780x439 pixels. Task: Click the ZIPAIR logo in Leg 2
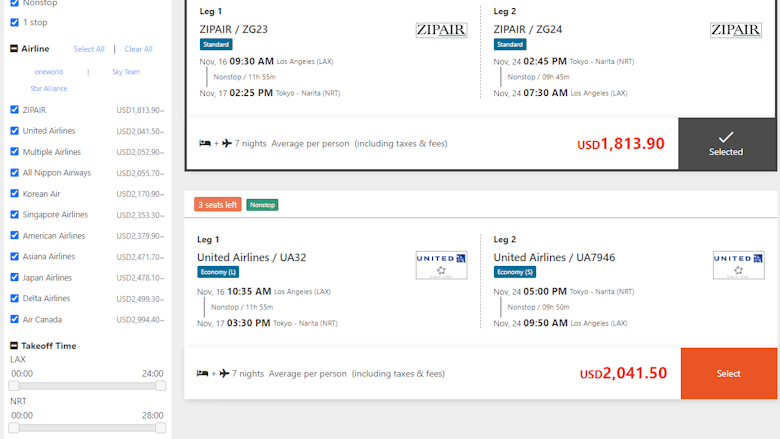[x=736, y=30]
